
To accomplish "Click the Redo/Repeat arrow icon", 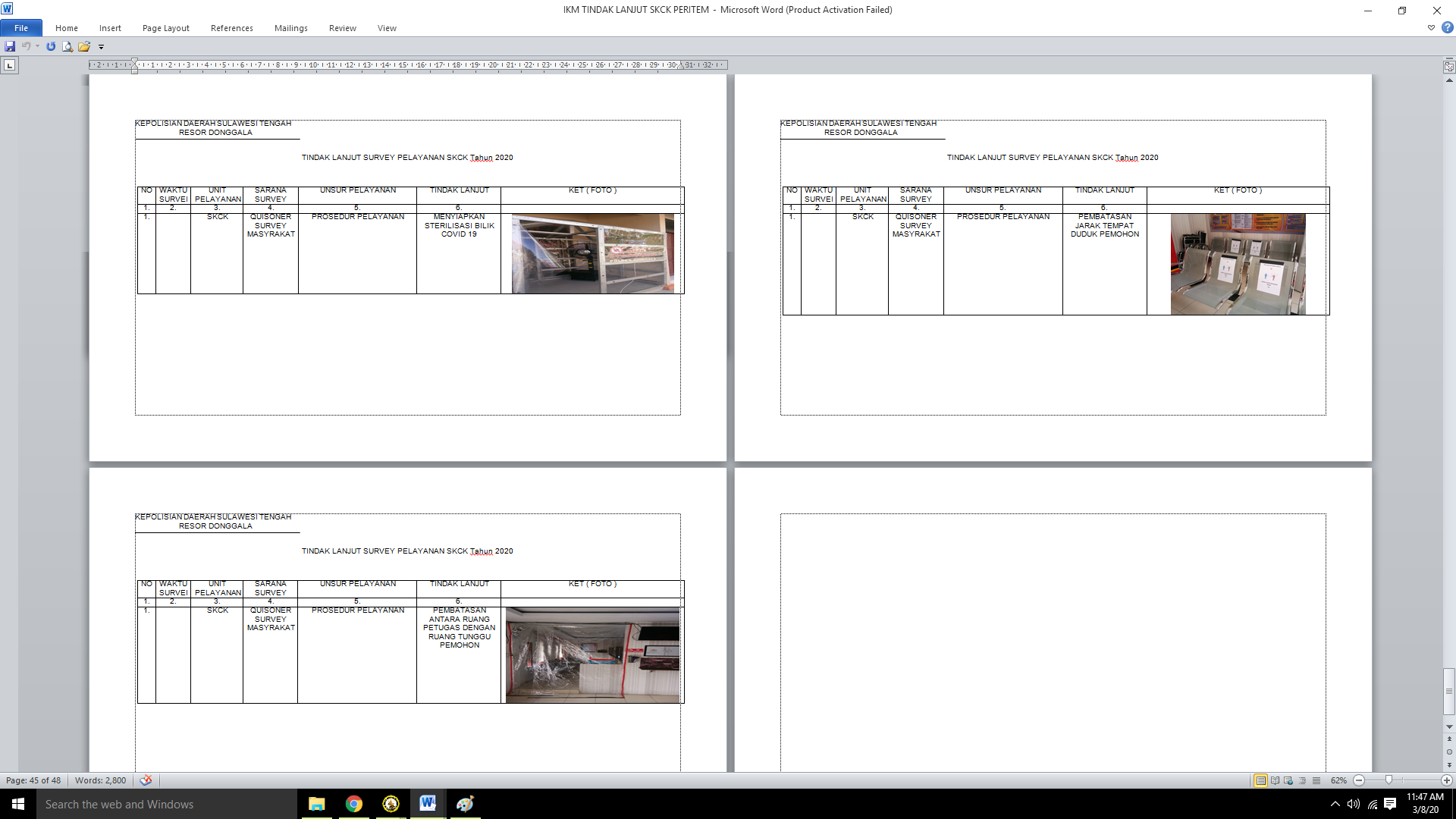I will [51, 46].
